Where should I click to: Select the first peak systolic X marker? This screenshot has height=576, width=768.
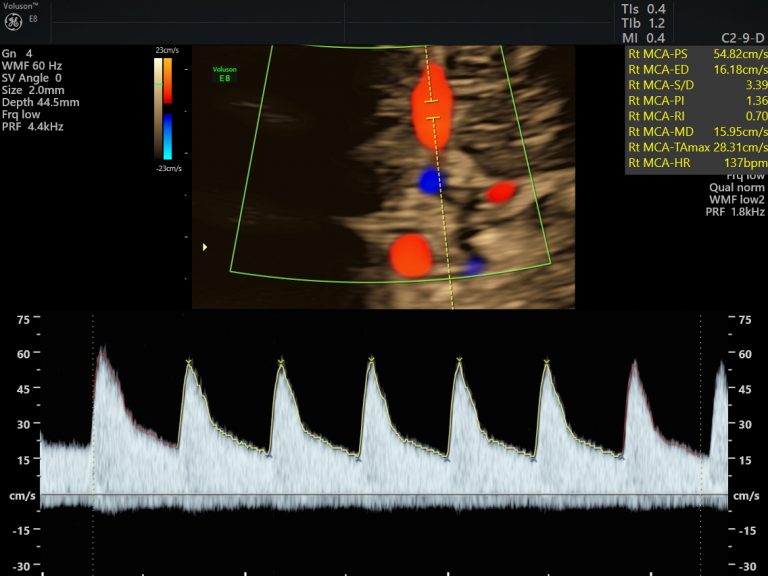click(x=187, y=360)
